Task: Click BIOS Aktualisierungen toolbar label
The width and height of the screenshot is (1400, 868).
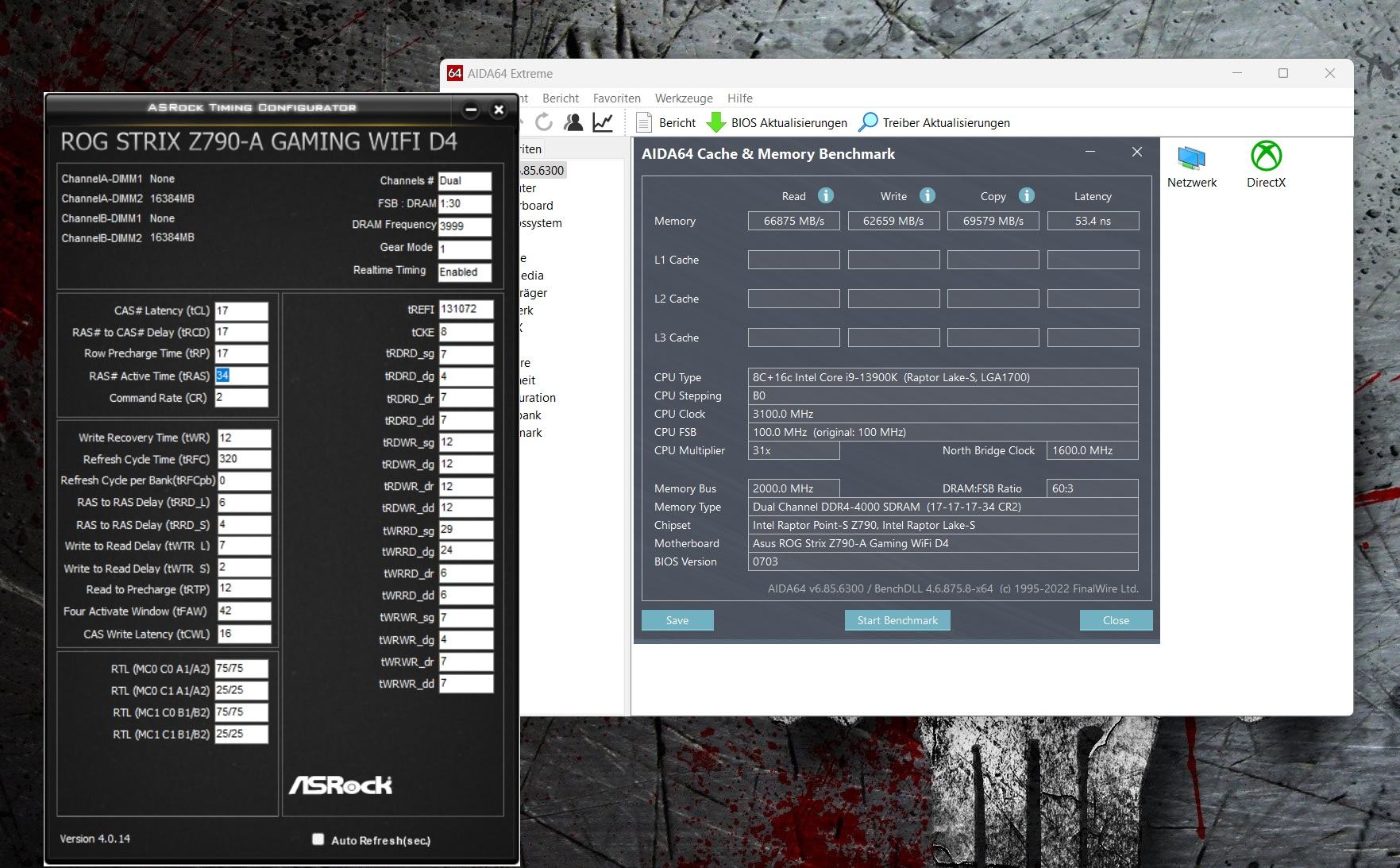Action: [x=789, y=123]
